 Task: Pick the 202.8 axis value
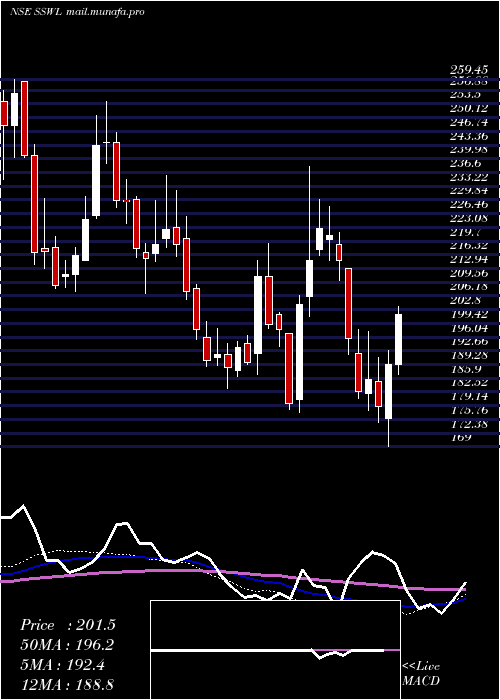(x=464, y=300)
